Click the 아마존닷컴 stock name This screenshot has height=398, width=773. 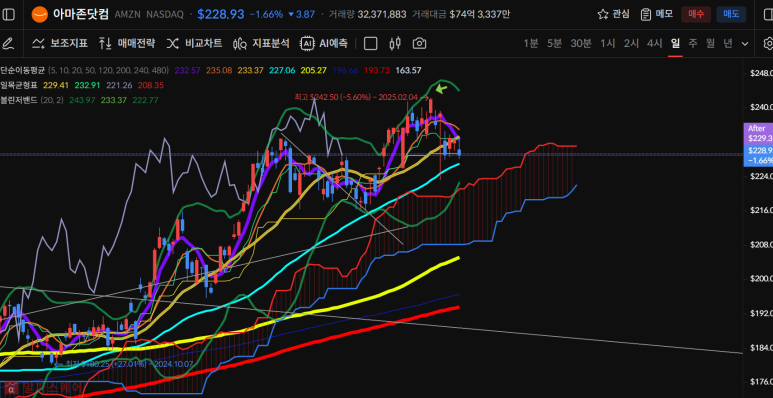click(81, 14)
